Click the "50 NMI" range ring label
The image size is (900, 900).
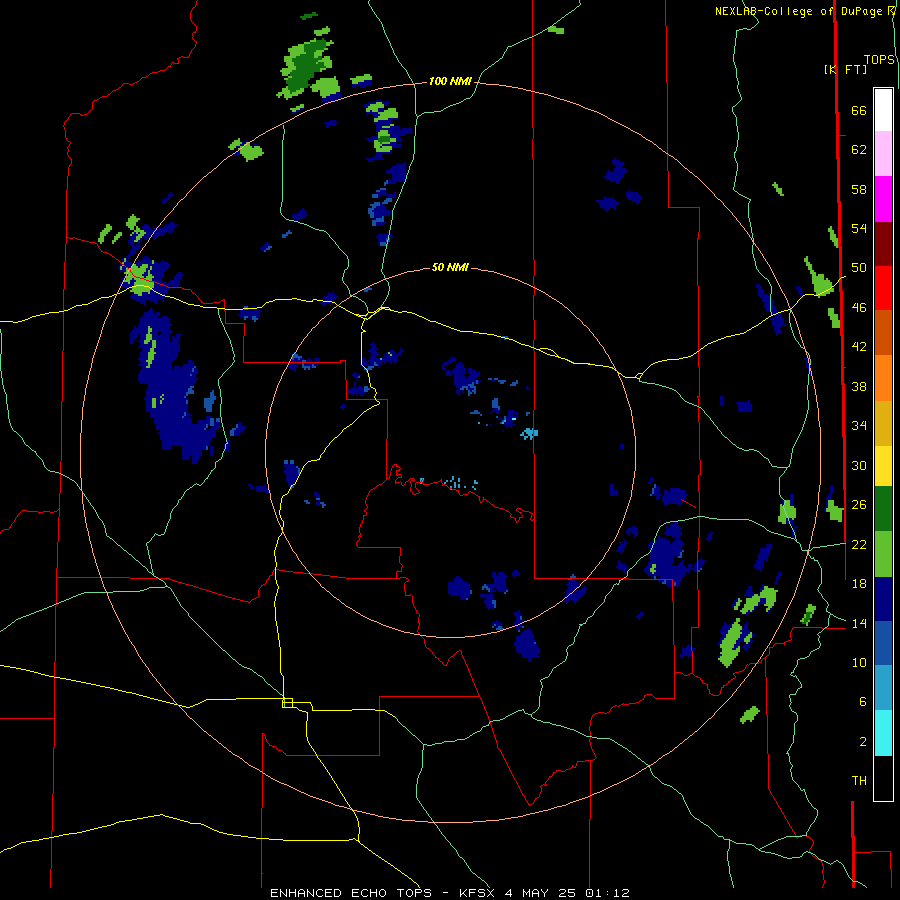click(450, 267)
